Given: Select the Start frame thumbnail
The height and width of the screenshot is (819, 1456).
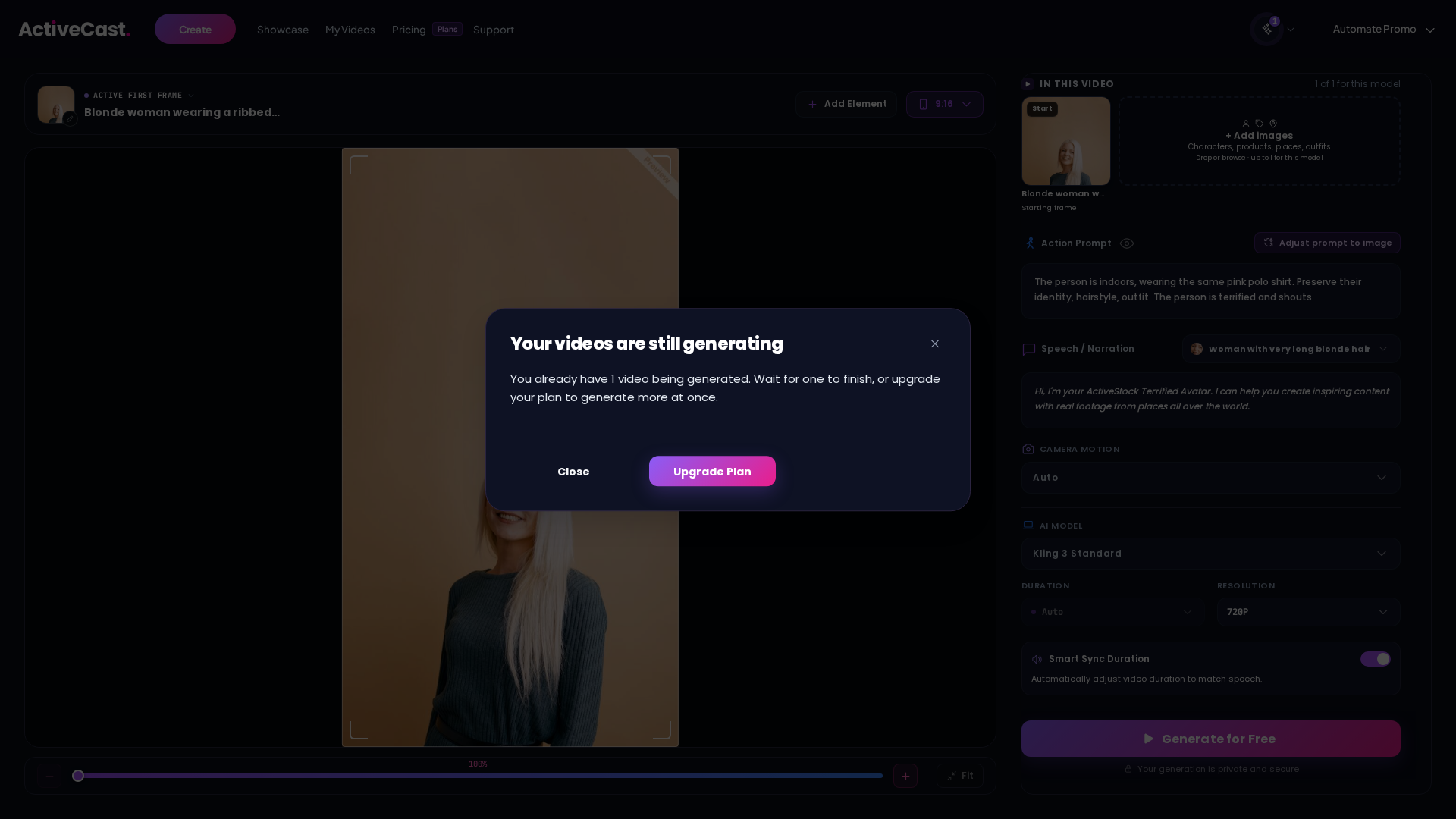Looking at the screenshot, I should 1066,141.
